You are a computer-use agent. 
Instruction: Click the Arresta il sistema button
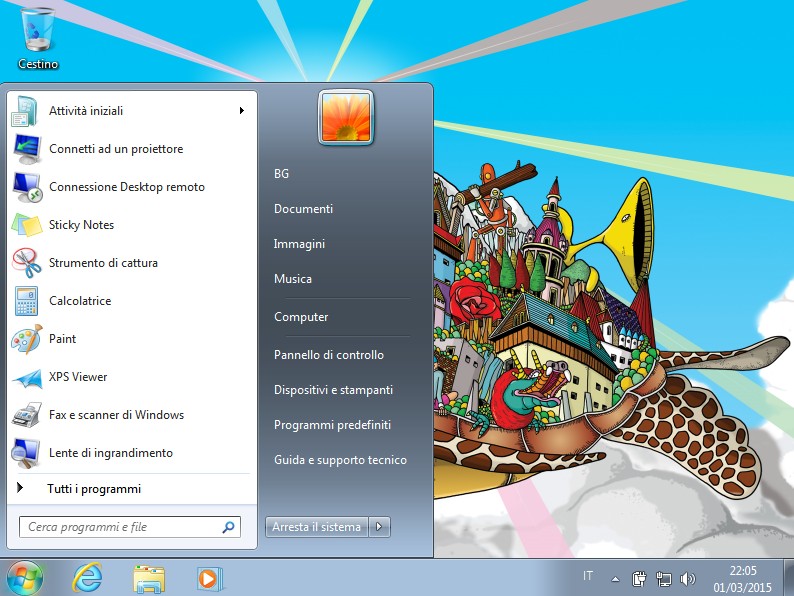(x=317, y=527)
